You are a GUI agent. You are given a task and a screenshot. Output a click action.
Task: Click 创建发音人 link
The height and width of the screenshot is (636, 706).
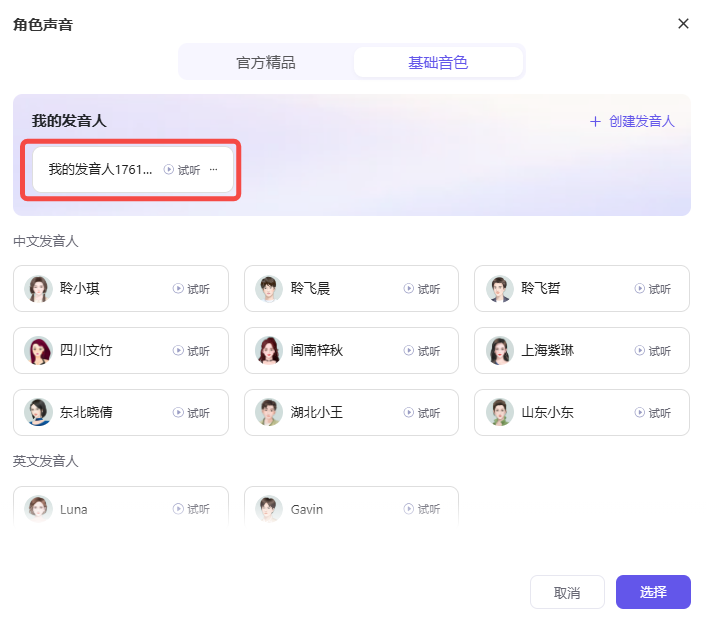(632, 121)
